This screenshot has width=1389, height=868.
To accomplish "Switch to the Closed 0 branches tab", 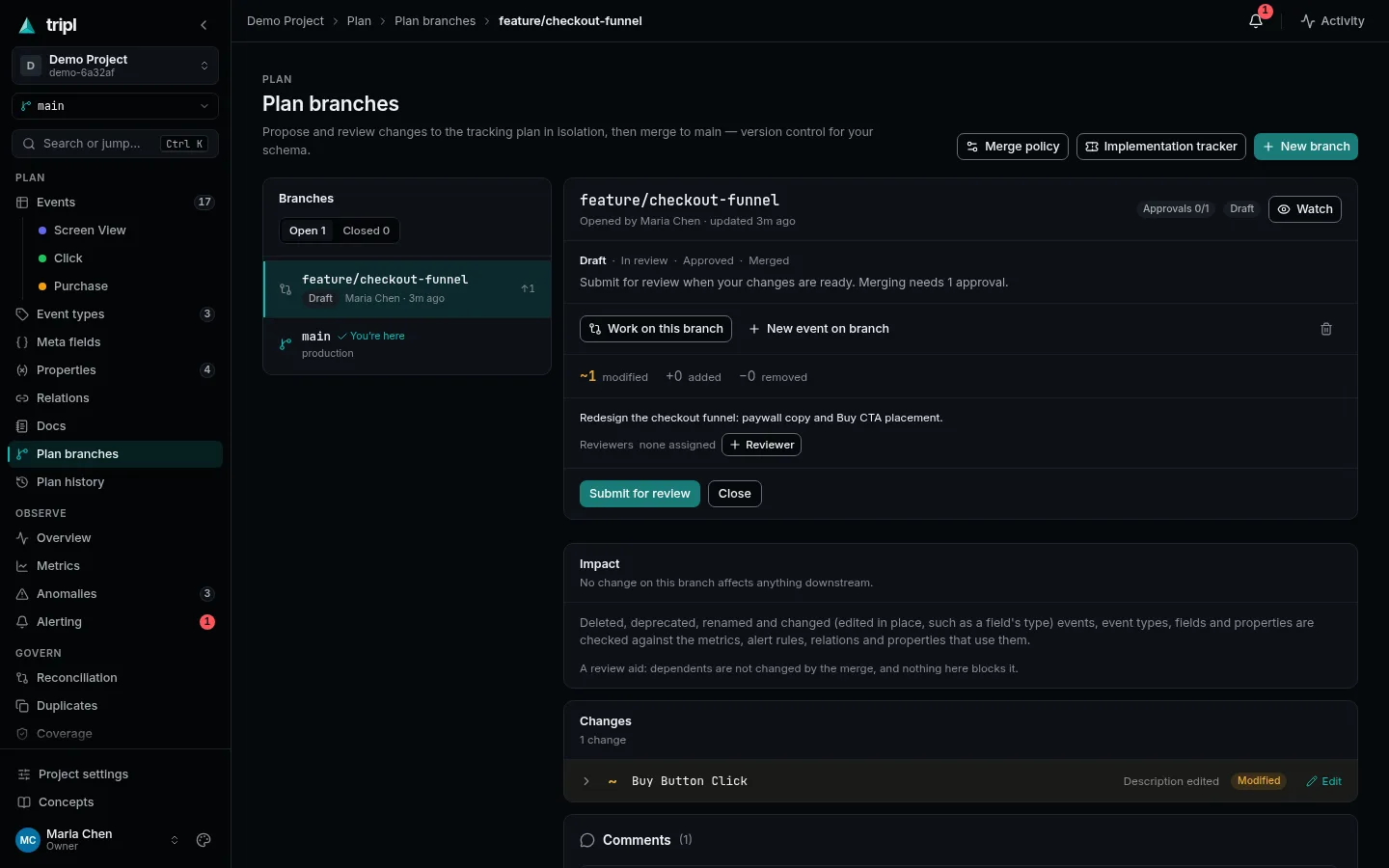I will [x=367, y=231].
